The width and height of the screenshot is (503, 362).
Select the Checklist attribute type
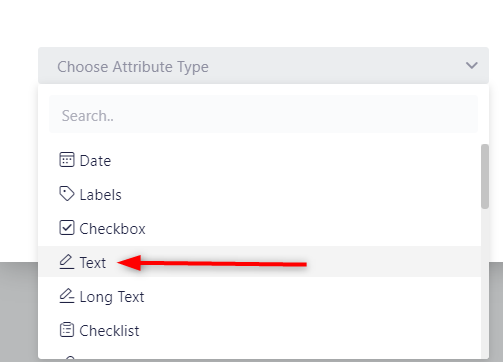click(260, 331)
